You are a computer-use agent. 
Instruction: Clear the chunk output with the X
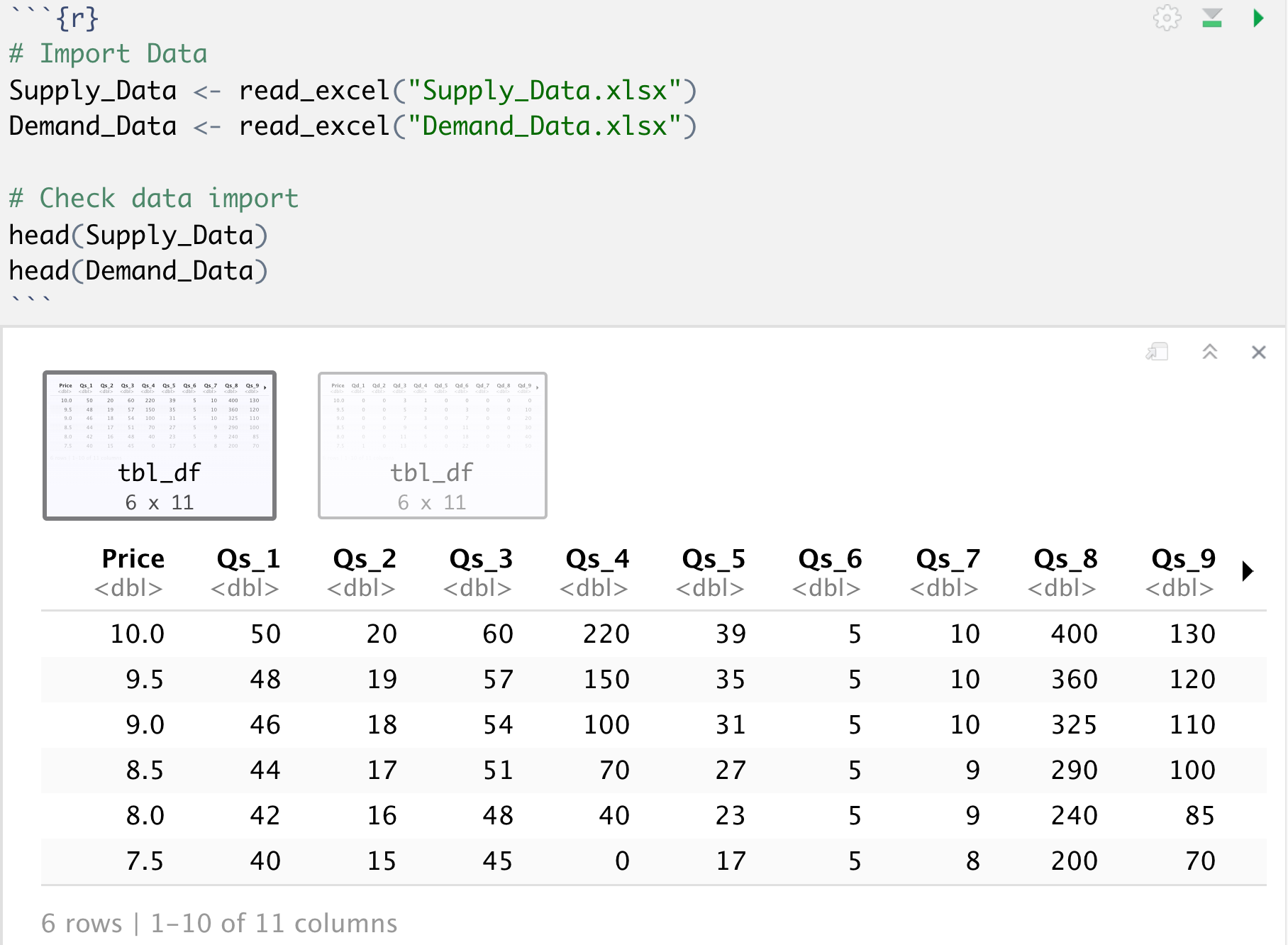point(1259,353)
